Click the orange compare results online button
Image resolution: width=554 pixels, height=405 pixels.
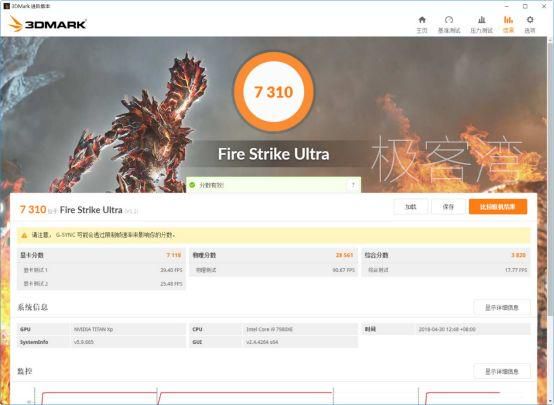pyautogui.click(x=498, y=207)
